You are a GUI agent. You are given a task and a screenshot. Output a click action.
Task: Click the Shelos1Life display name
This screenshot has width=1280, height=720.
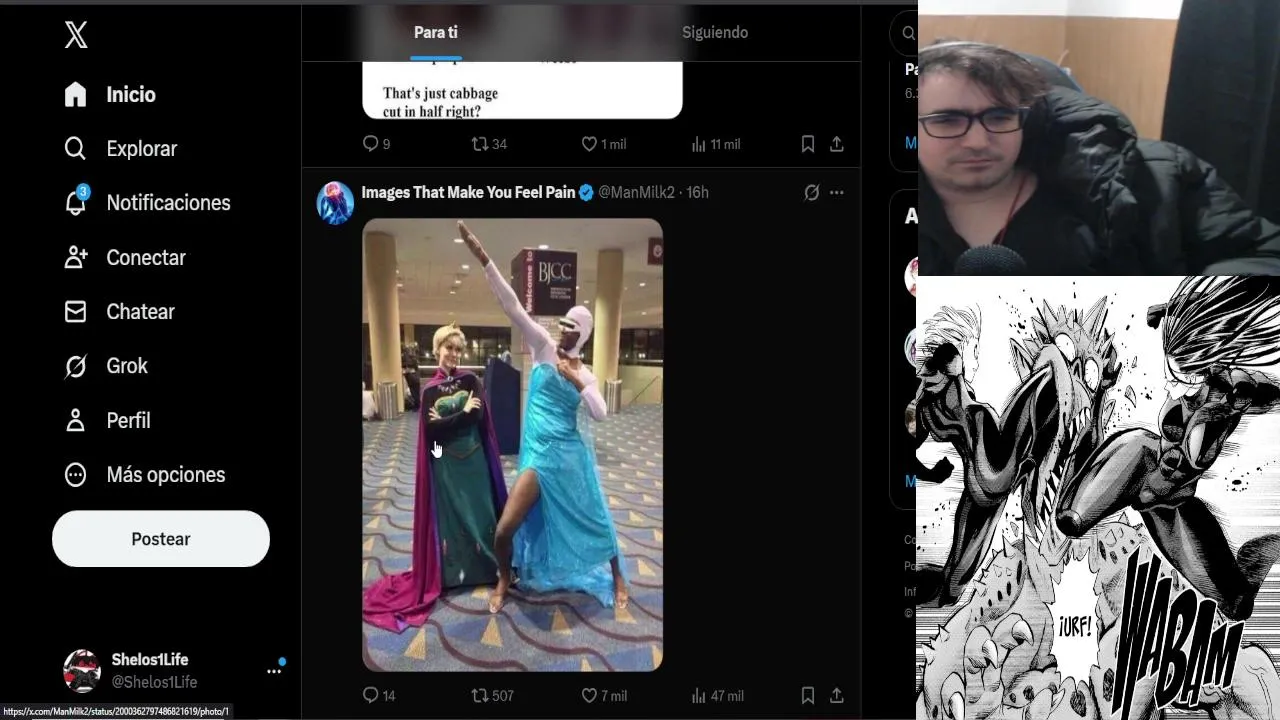tap(150, 660)
